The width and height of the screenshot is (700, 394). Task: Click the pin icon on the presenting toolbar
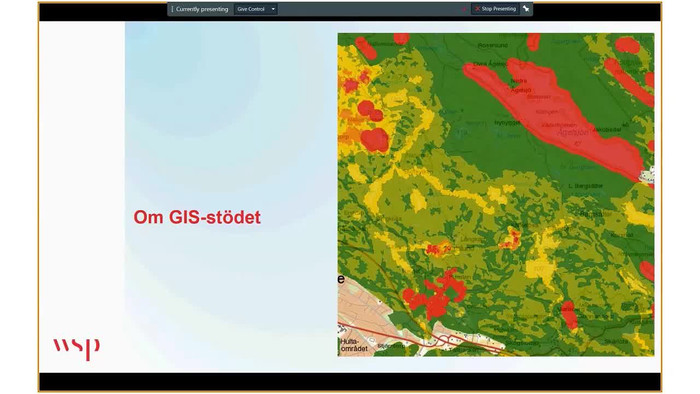526,9
